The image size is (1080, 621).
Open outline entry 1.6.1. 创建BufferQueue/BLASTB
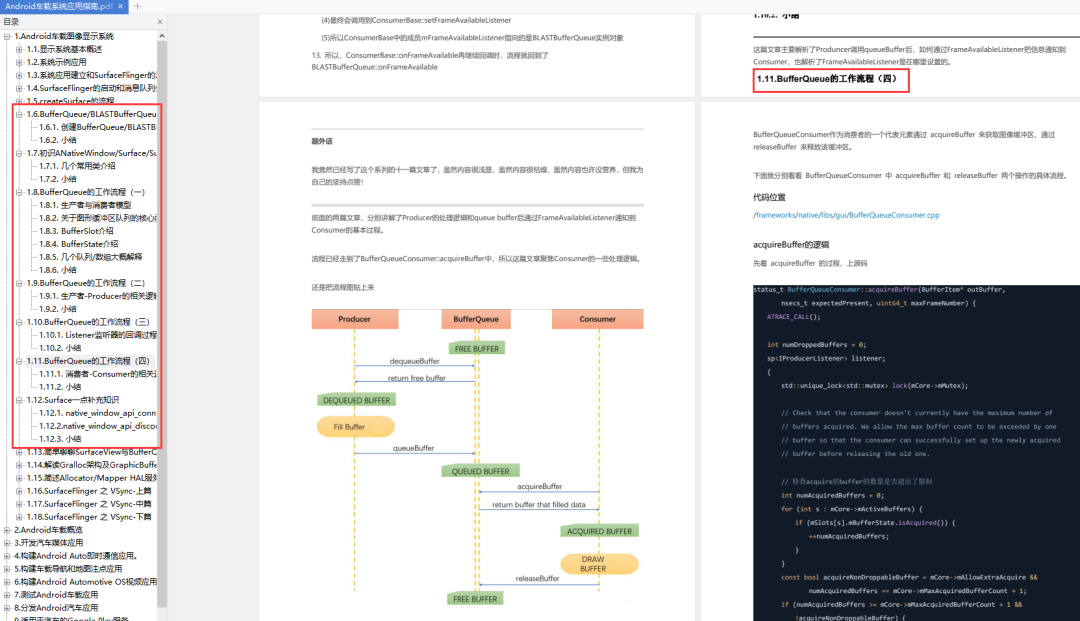pyautogui.click(x=97, y=127)
